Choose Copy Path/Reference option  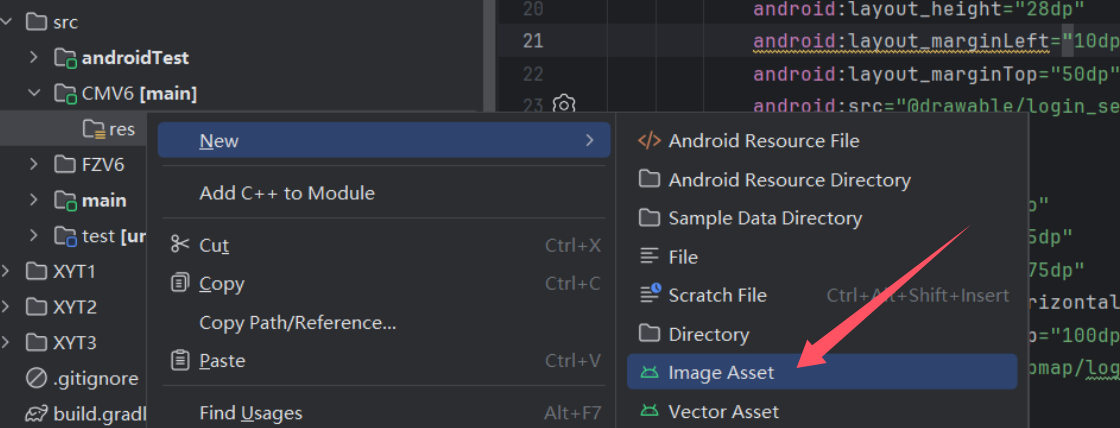click(297, 322)
